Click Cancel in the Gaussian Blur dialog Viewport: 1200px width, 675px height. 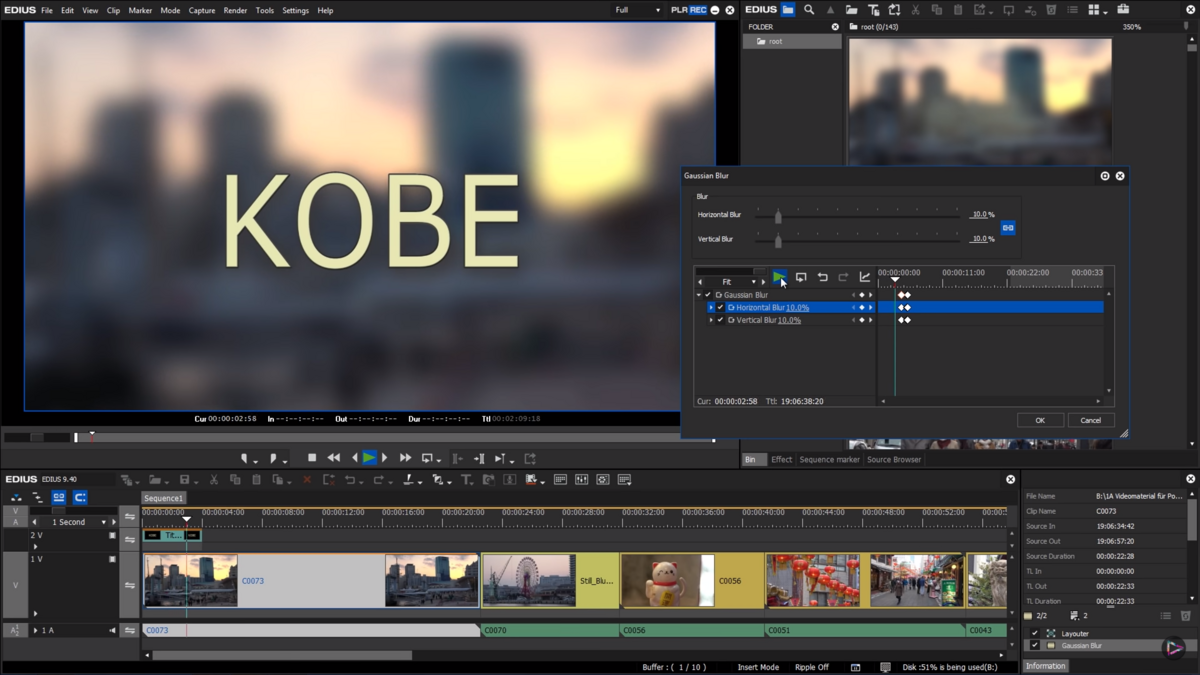point(1091,420)
